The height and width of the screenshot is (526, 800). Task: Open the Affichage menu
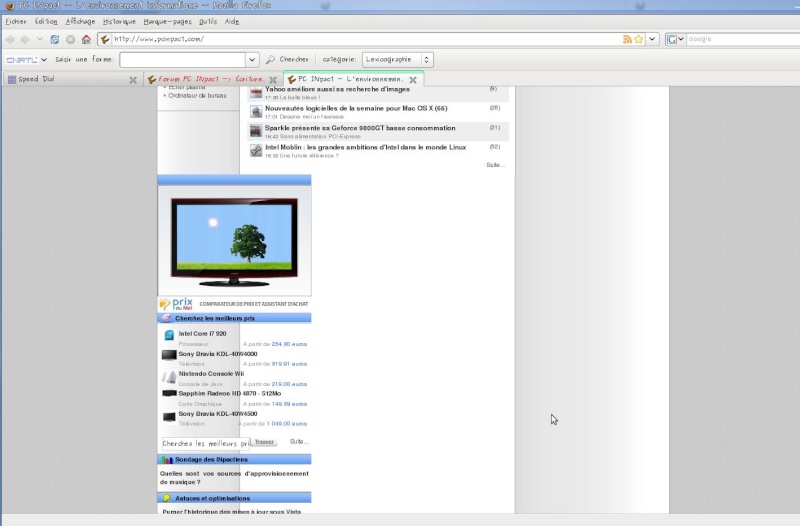[x=80, y=21]
